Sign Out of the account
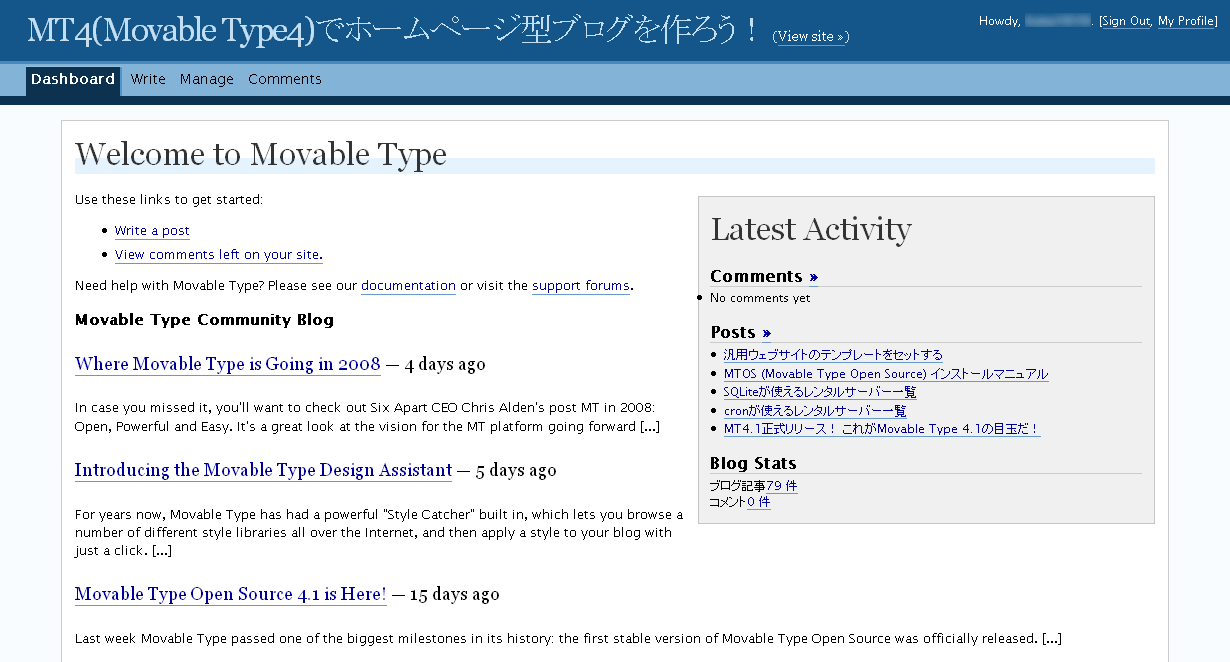The width and height of the screenshot is (1230, 662). [1126, 21]
